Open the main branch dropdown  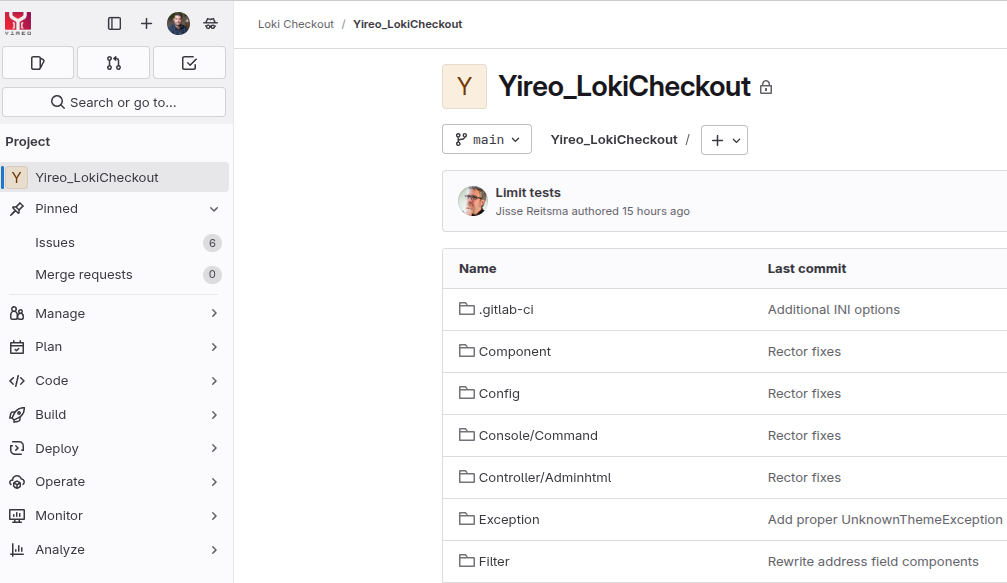click(x=487, y=140)
